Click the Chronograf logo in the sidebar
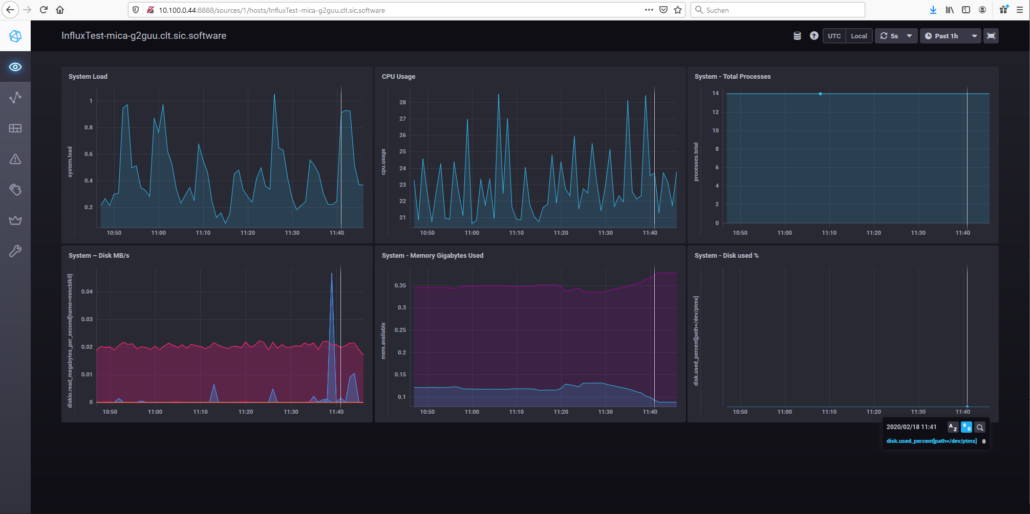The height and width of the screenshot is (514, 1030). (x=15, y=35)
